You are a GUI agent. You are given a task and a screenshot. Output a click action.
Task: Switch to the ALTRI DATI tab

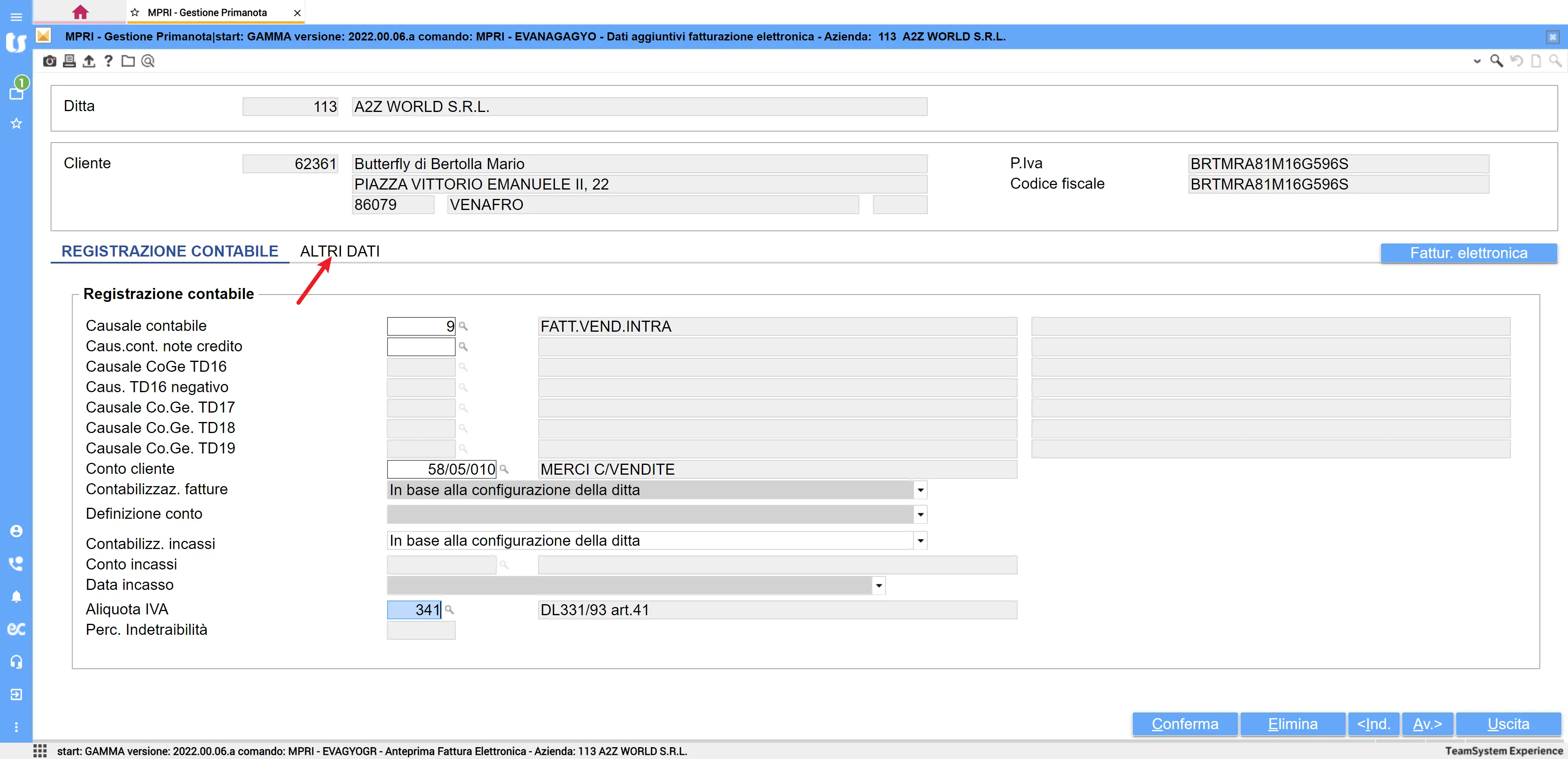pyautogui.click(x=340, y=252)
